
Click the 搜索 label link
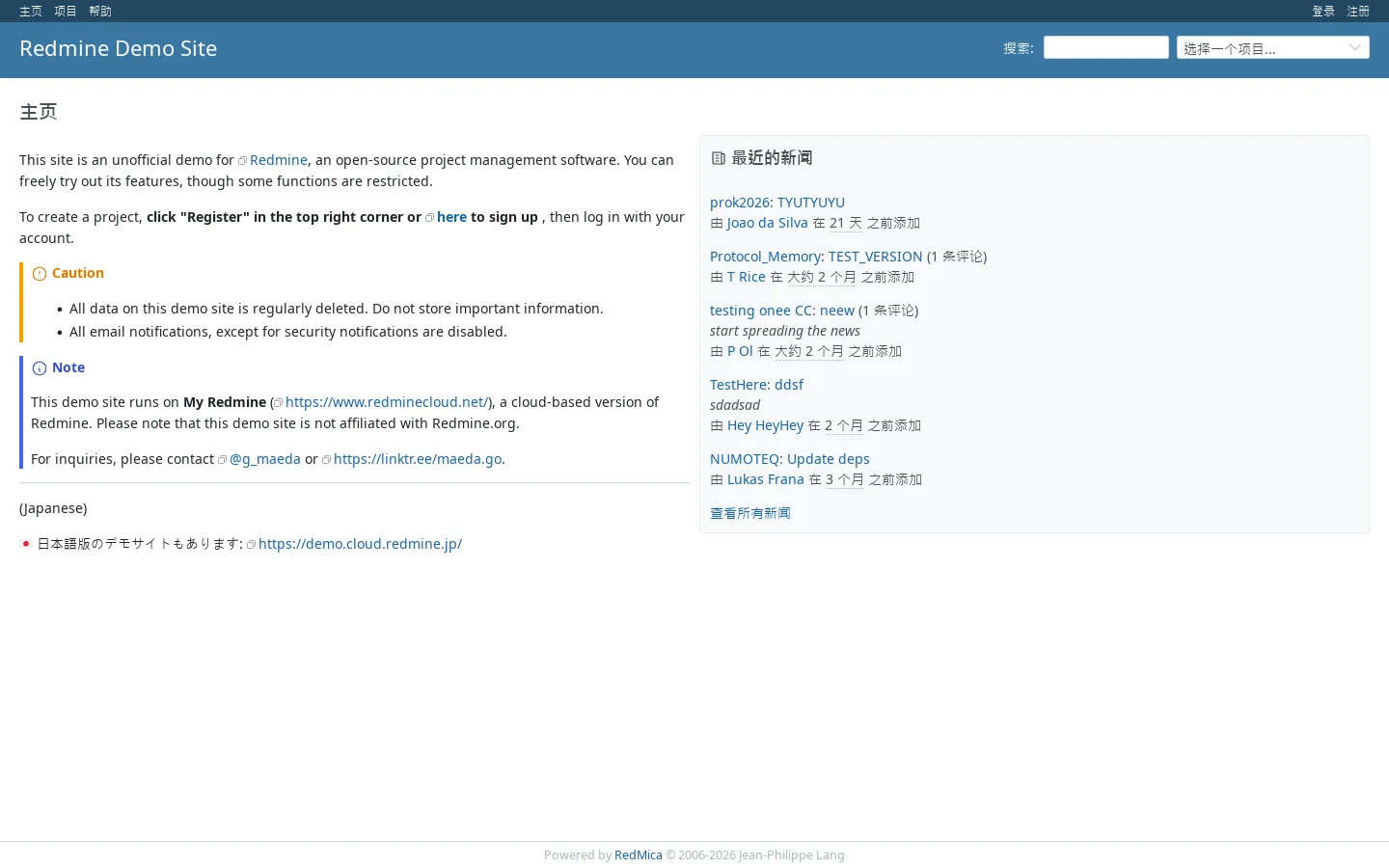(x=1017, y=48)
